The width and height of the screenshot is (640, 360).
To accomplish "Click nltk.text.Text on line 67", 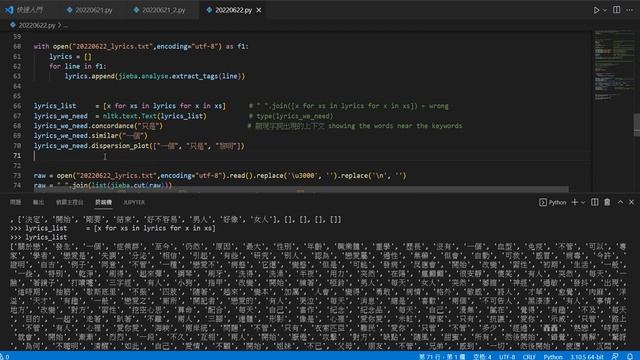I will [x=129, y=116].
